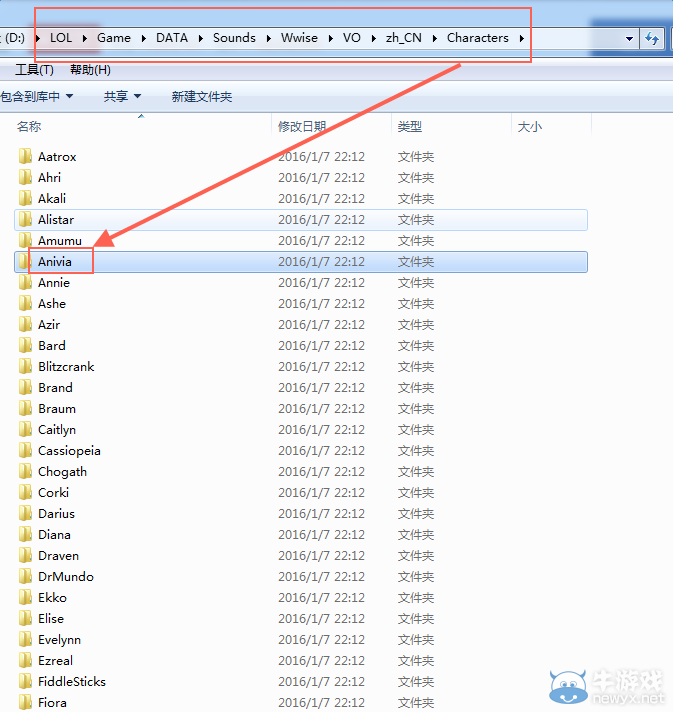673x712 pixels.
Task: Click the refresh icon beside address bar
Action: 652,38
